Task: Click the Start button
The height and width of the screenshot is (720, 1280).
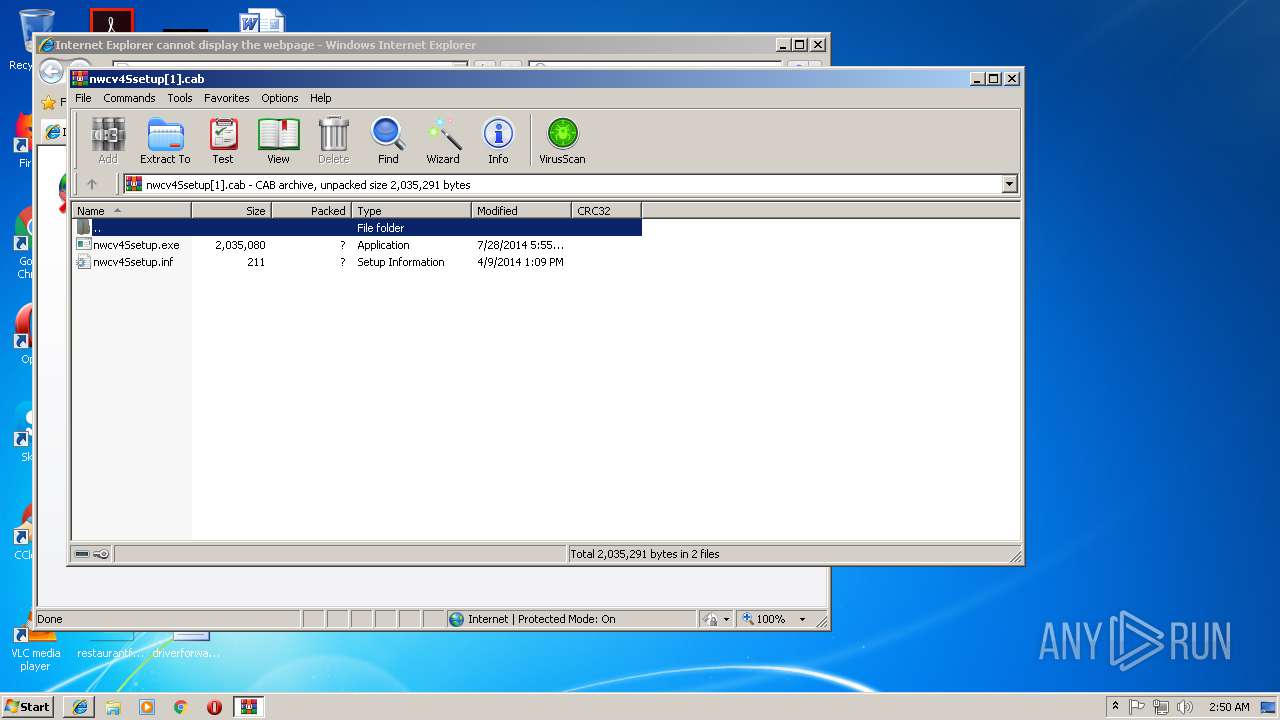Action: pos(28,707)
